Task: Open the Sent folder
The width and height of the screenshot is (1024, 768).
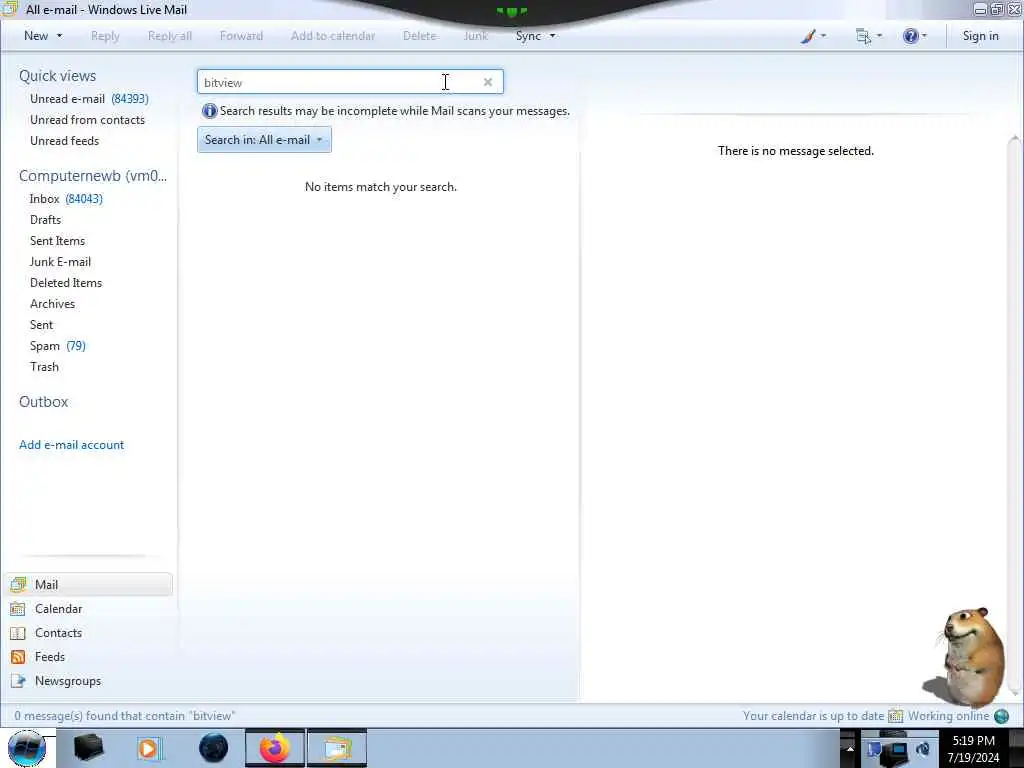Action: click(x=41, y=325)
